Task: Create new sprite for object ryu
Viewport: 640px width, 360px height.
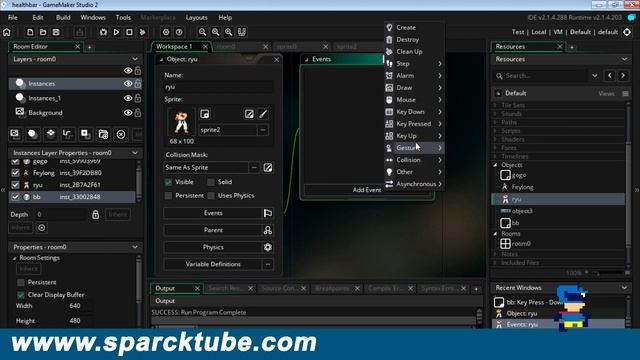Action: click(x=205, y=114)
